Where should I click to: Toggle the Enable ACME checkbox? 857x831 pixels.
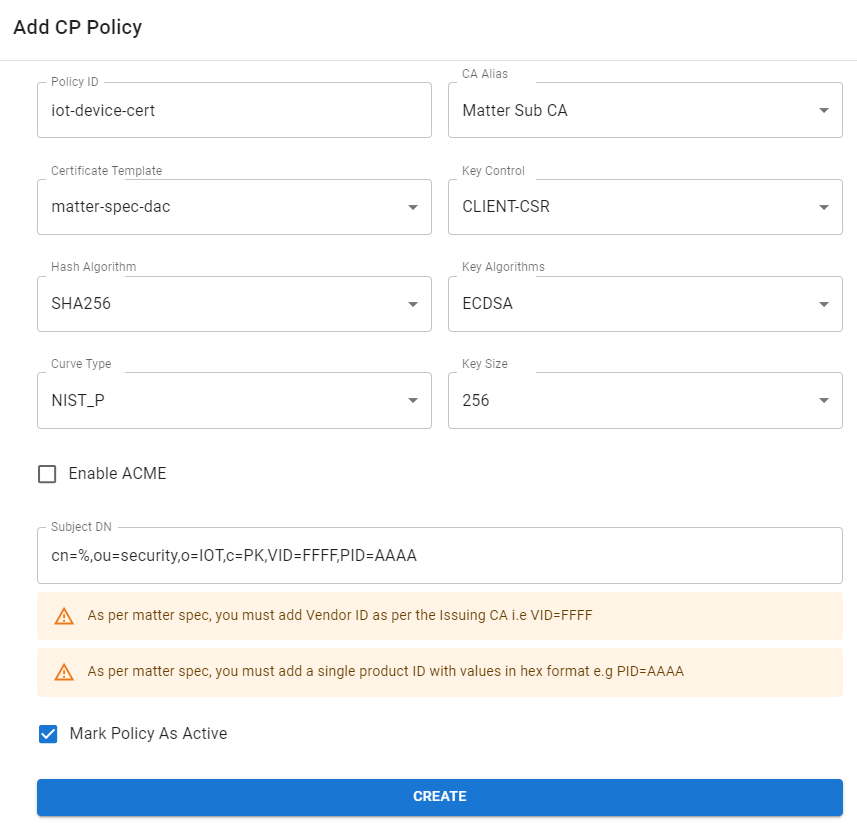tap(47, 473)
